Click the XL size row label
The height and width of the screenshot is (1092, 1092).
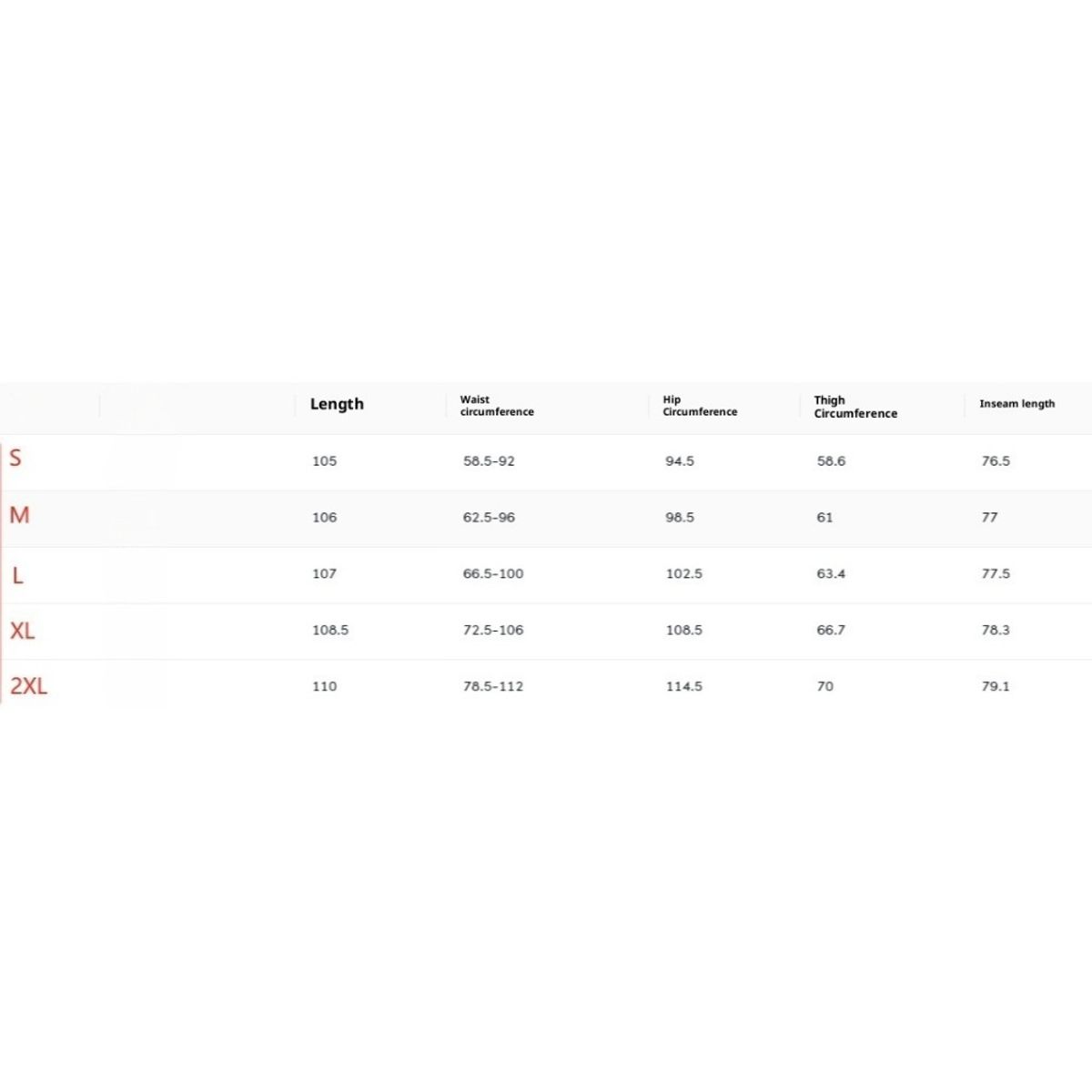point(23,631)
